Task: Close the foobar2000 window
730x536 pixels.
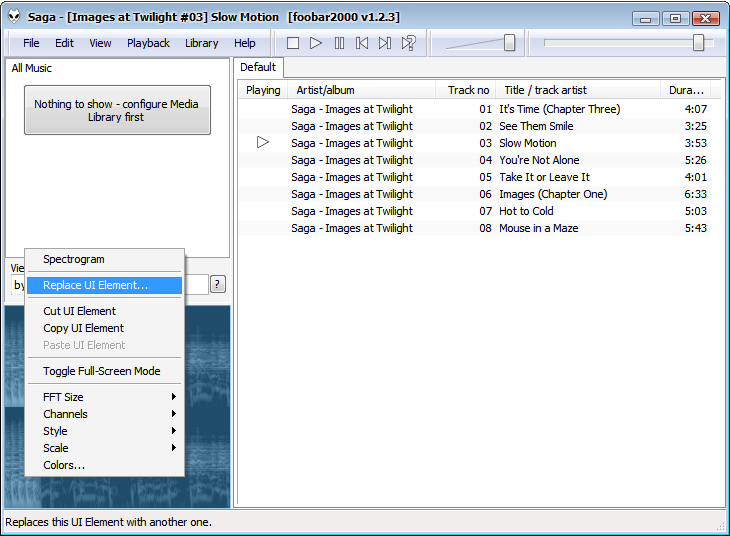Action: (706, 19)
